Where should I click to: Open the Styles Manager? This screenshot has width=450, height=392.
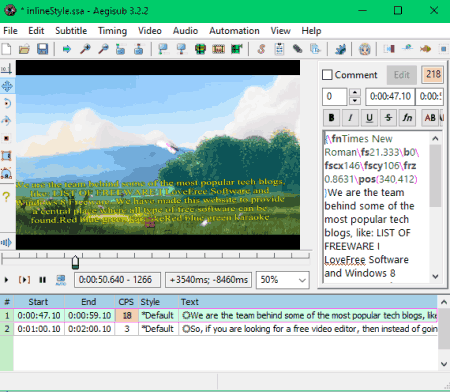[261, 49]
